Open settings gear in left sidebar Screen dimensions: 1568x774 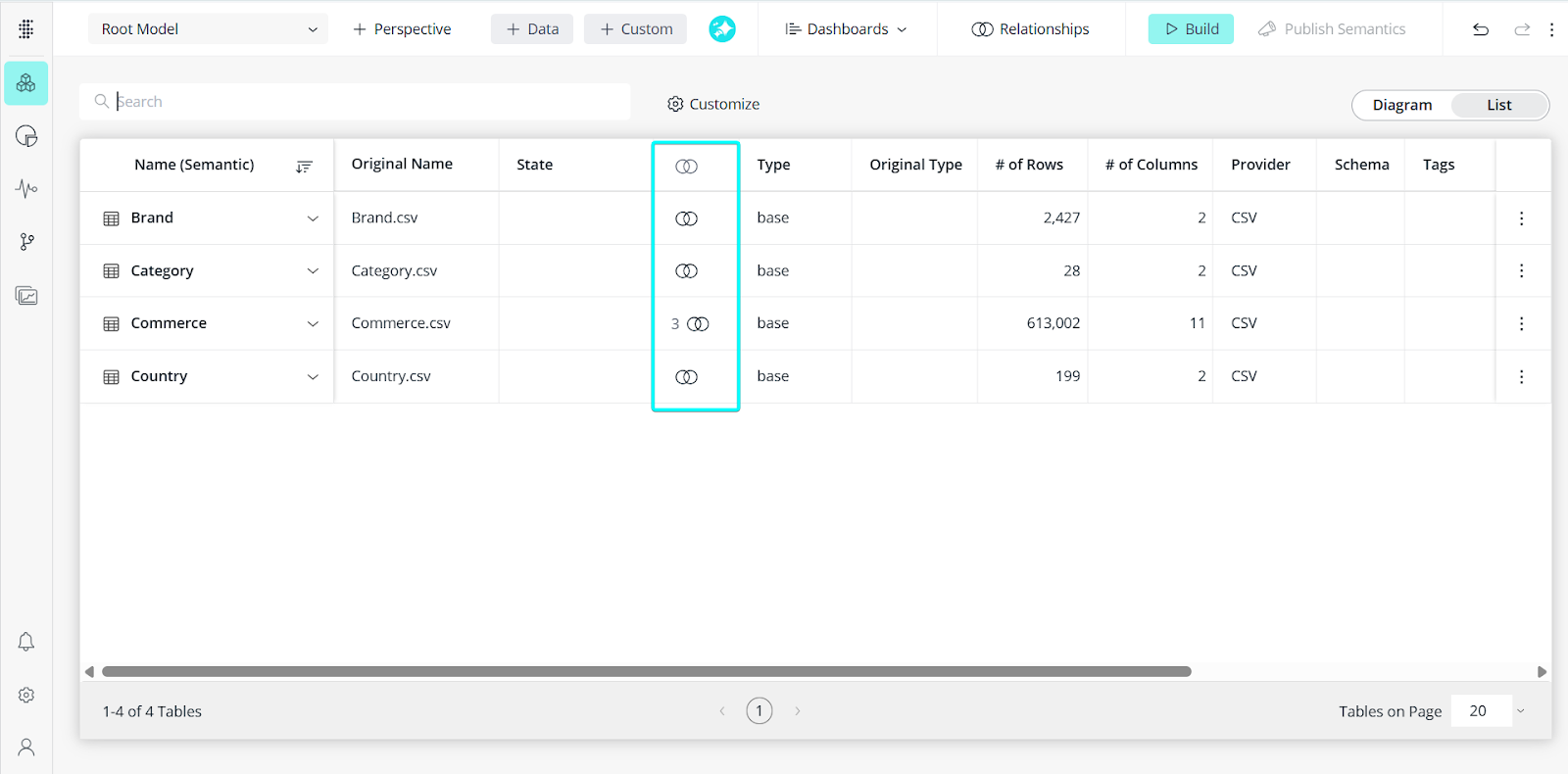click(26, 695)
